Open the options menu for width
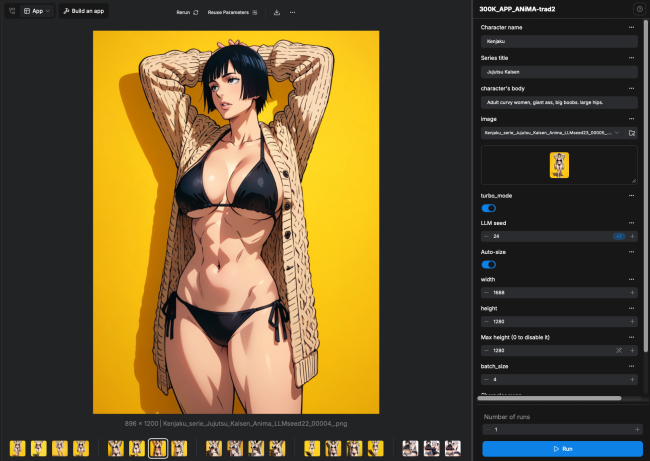Screen dimensions: 650x461 (x=631, y=279)
